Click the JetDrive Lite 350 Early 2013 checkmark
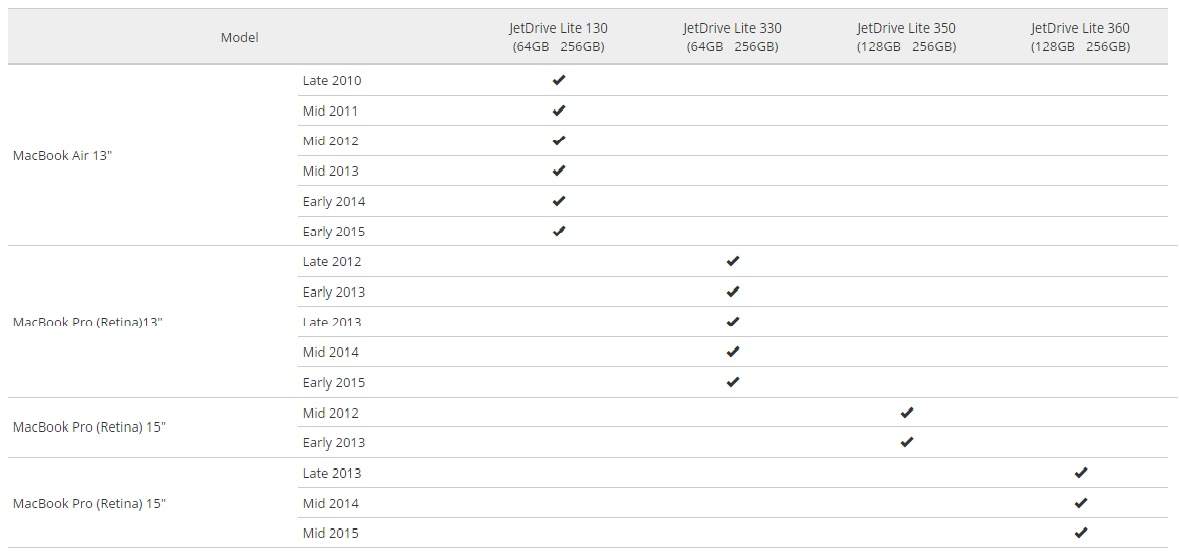Screen dimensions: 1179x560 (907, 442)
